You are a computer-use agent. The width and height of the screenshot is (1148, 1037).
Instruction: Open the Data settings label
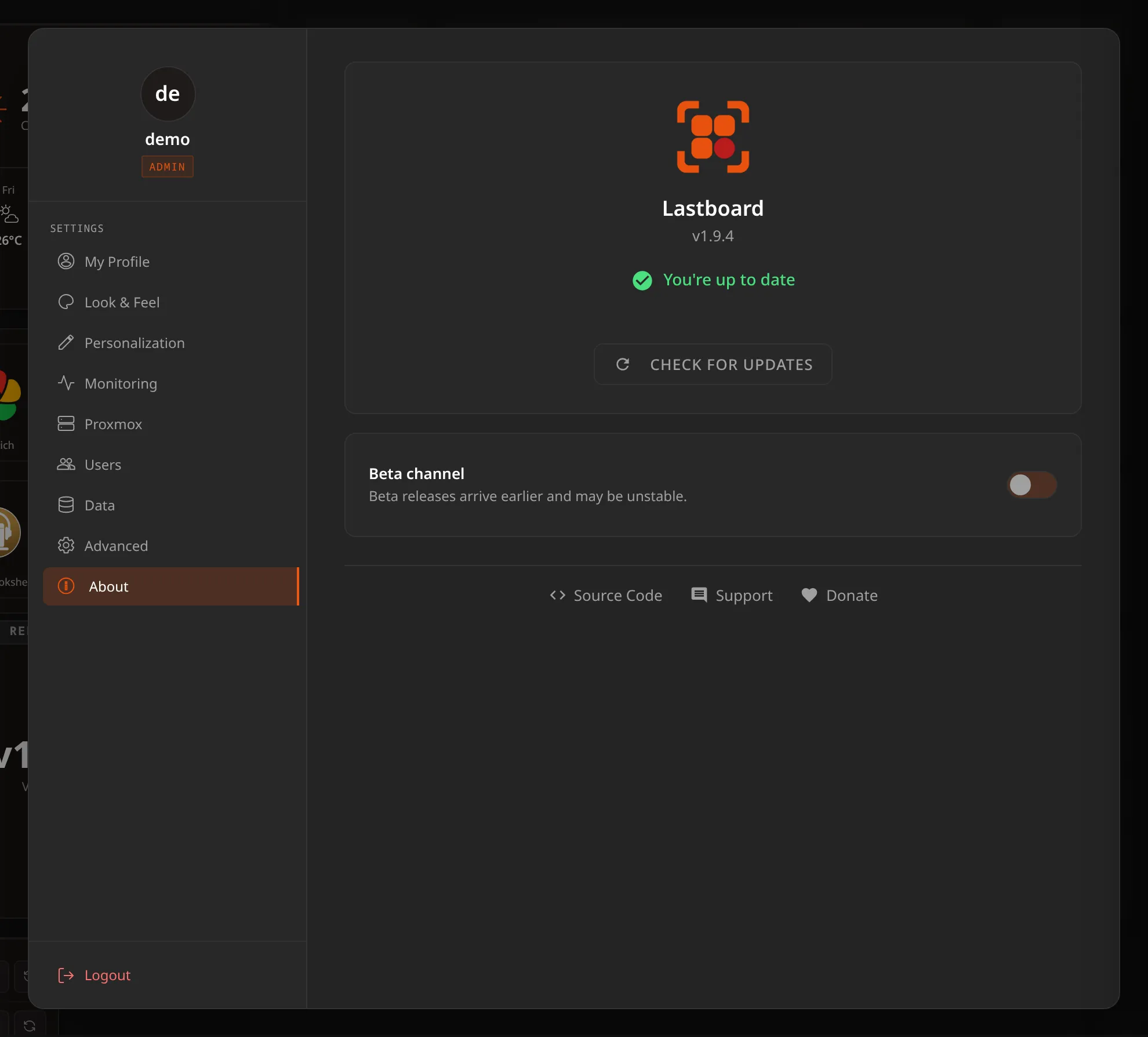100,505
